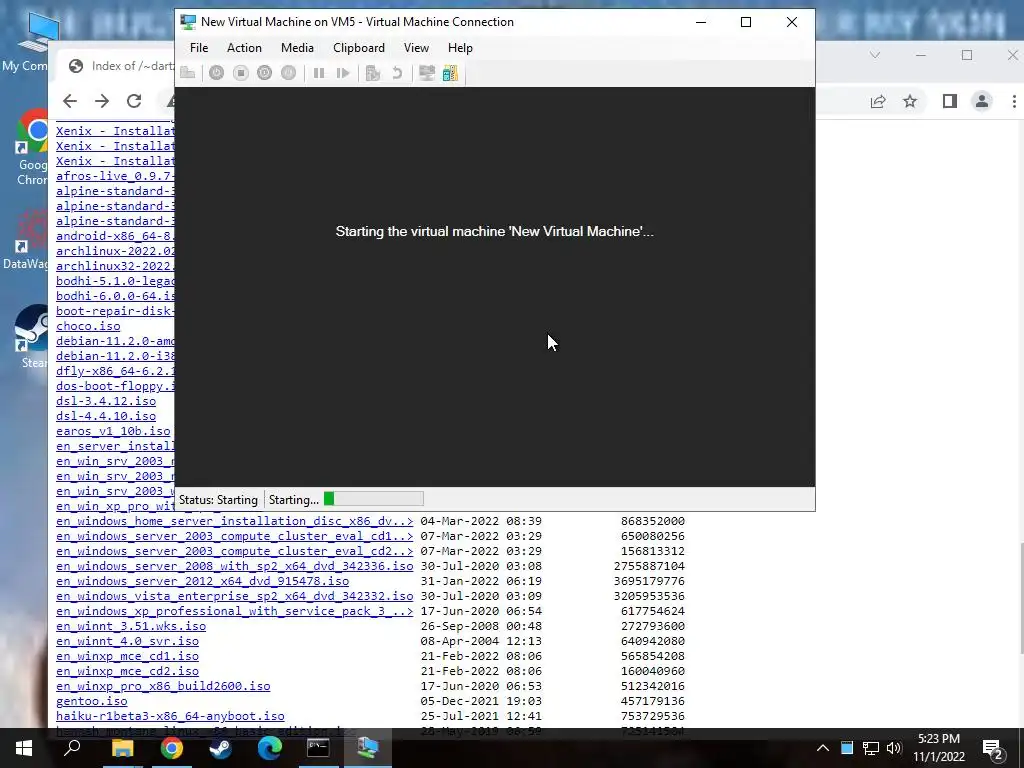1024x768 pixels.
Task: Click the Checkpoint toolbar icon
Action: [373, 73]
